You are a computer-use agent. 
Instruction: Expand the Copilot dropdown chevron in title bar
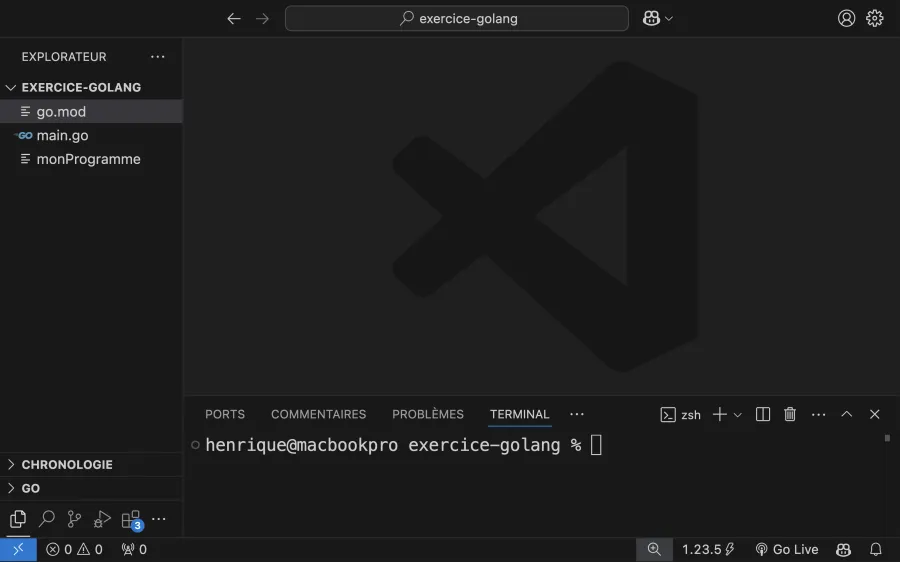[x=669, y=19]
